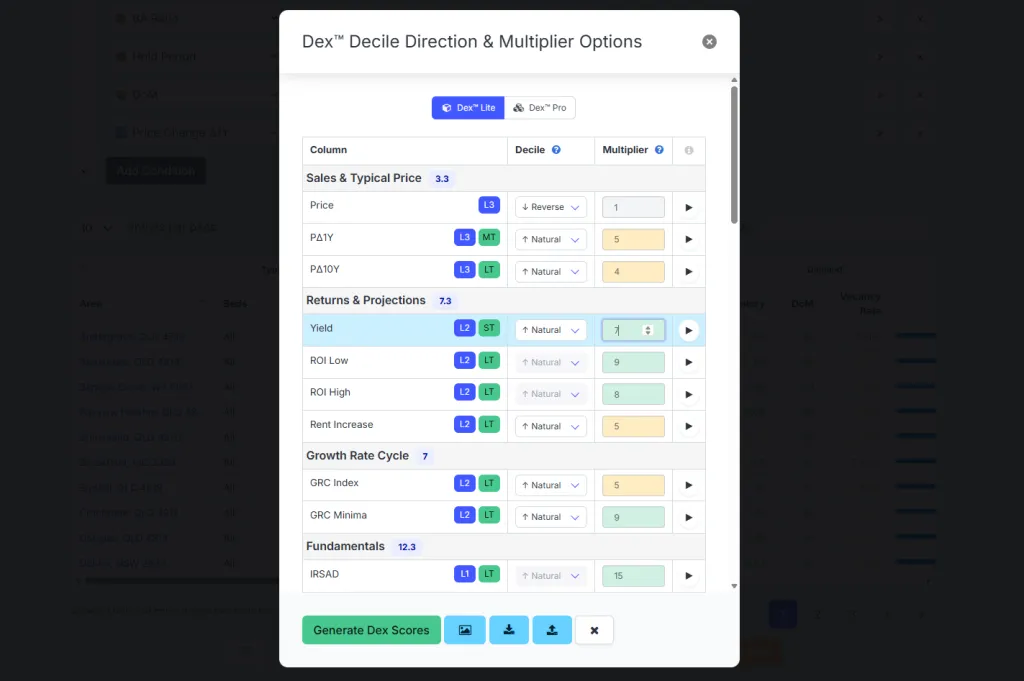Edit GRC Minima multiplier field
Viewport: 1024px width, 681px height.
click(x=633, y=517)
